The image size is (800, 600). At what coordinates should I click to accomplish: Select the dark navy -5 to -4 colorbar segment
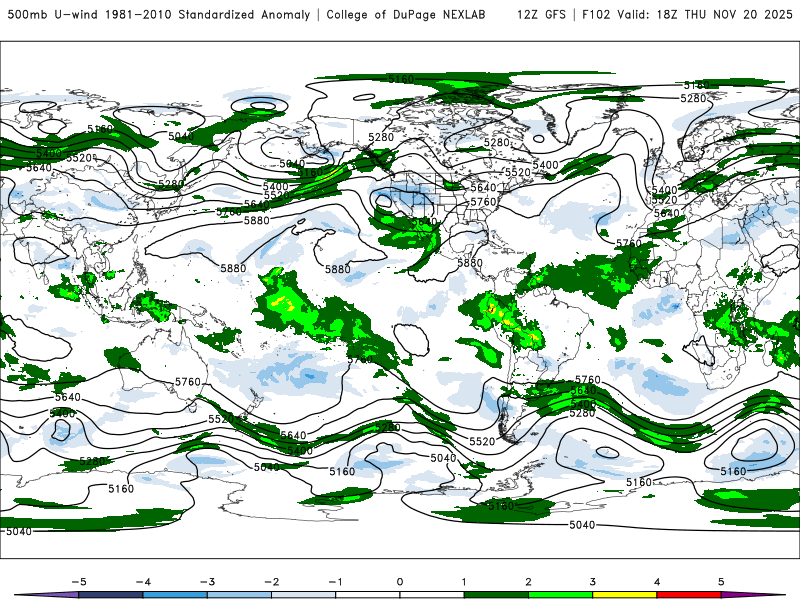[111, 595]
